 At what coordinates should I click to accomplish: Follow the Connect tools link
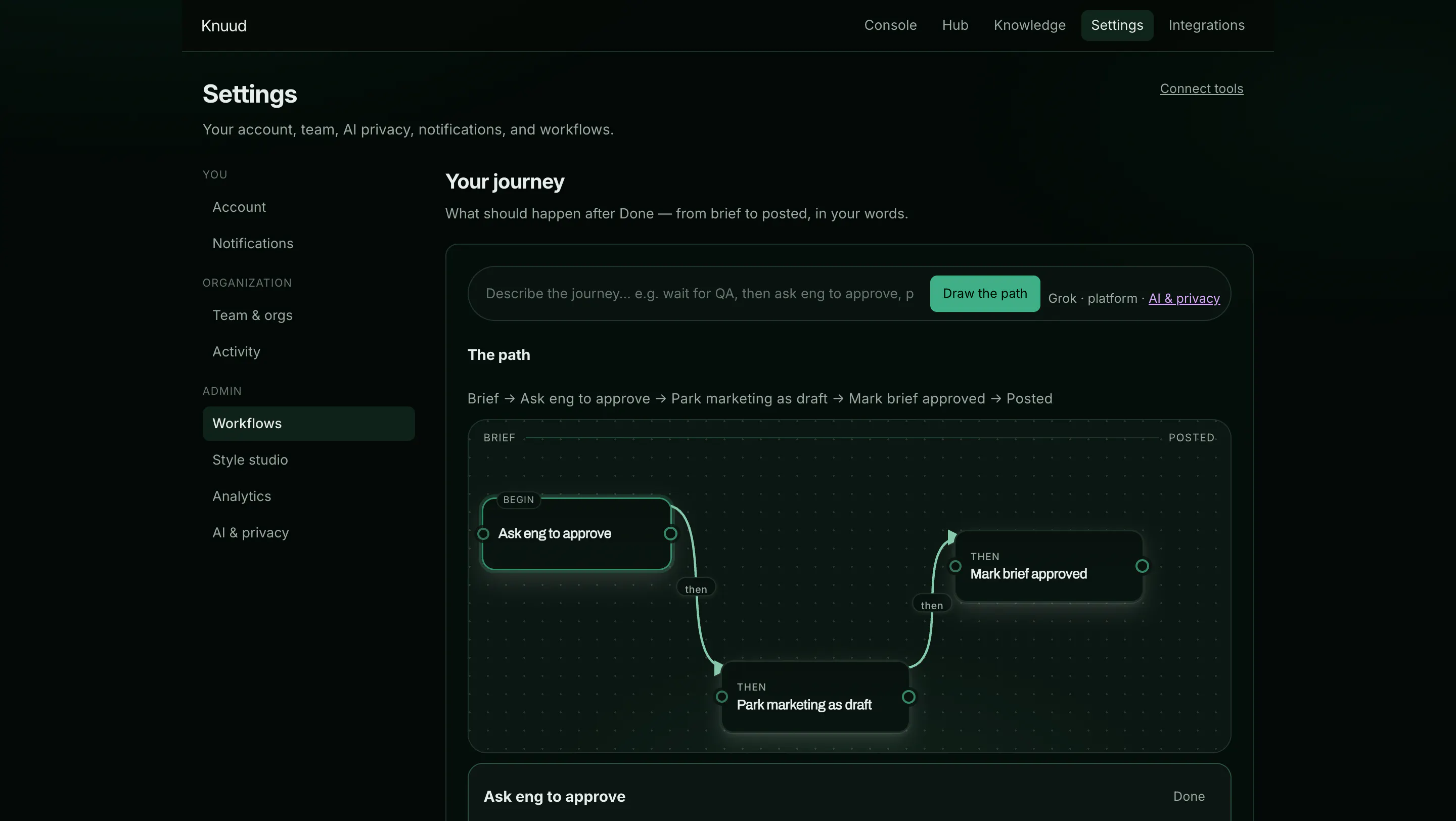[1201, 88]
